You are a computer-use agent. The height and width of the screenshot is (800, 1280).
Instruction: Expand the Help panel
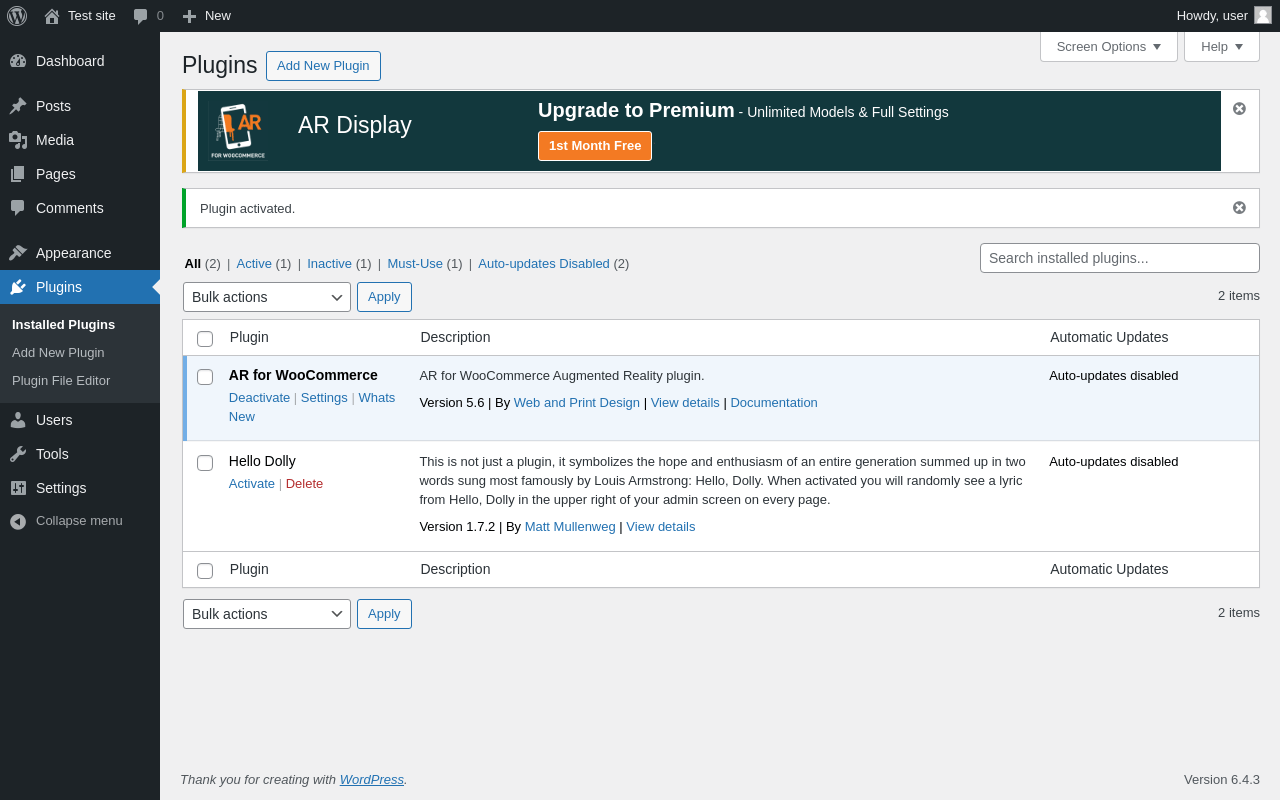[x=1221, y=46]
